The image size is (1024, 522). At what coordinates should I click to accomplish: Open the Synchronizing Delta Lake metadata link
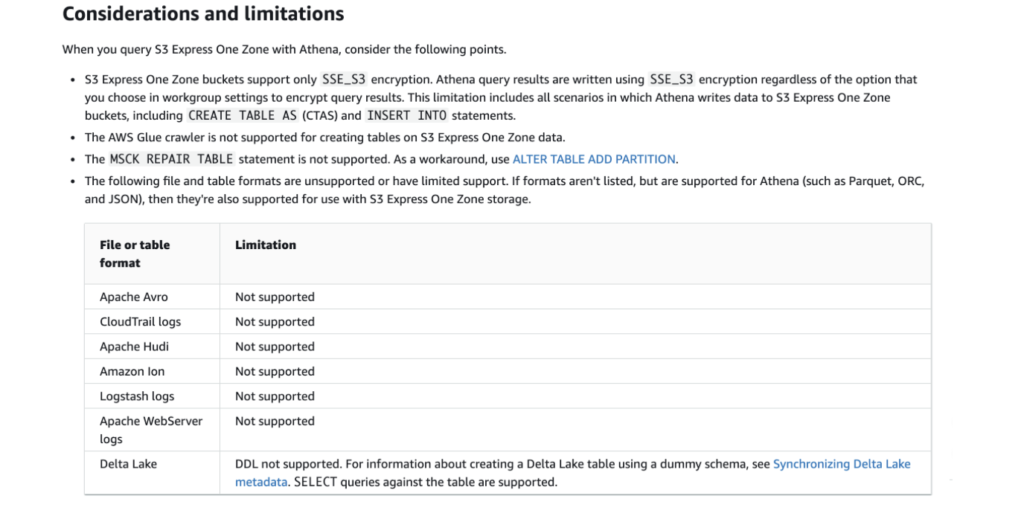pyautogui.click(x=841, y=464)
